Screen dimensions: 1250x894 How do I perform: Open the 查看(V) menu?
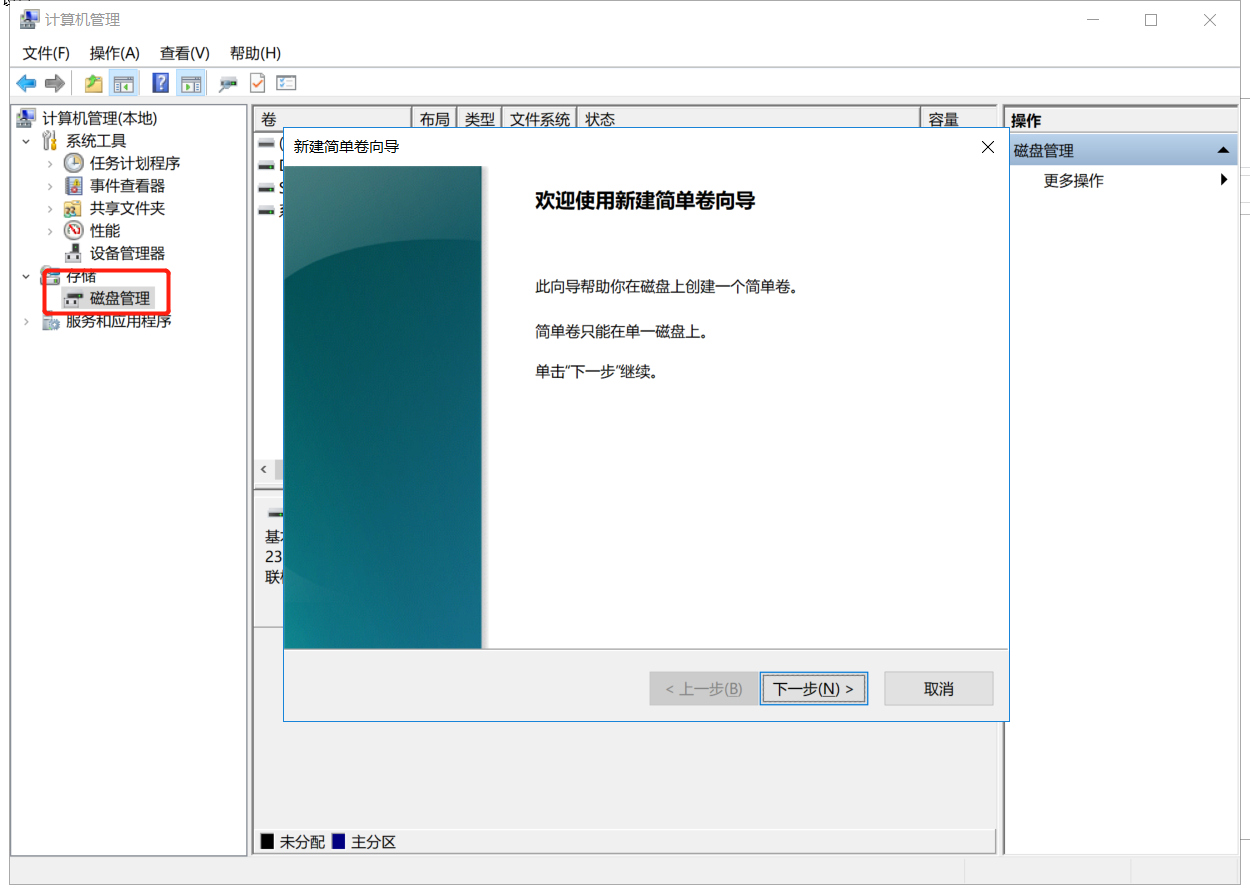coord(185,53)
